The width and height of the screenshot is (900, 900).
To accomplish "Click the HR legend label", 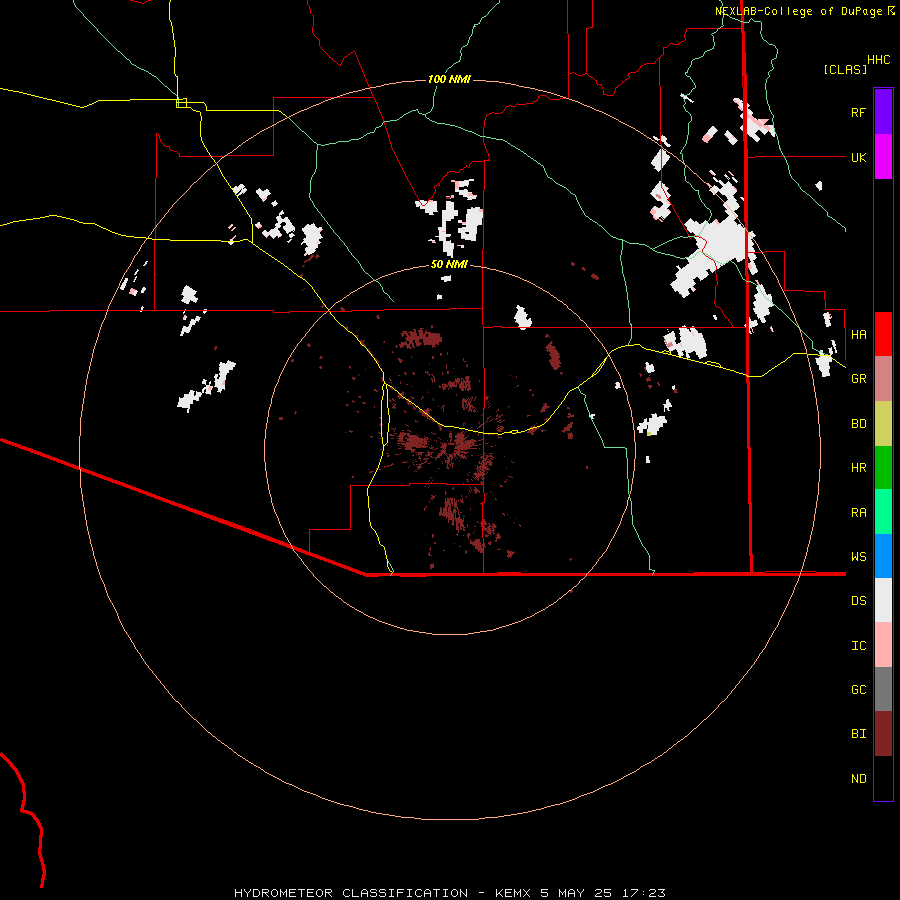I will click(858, 468).
